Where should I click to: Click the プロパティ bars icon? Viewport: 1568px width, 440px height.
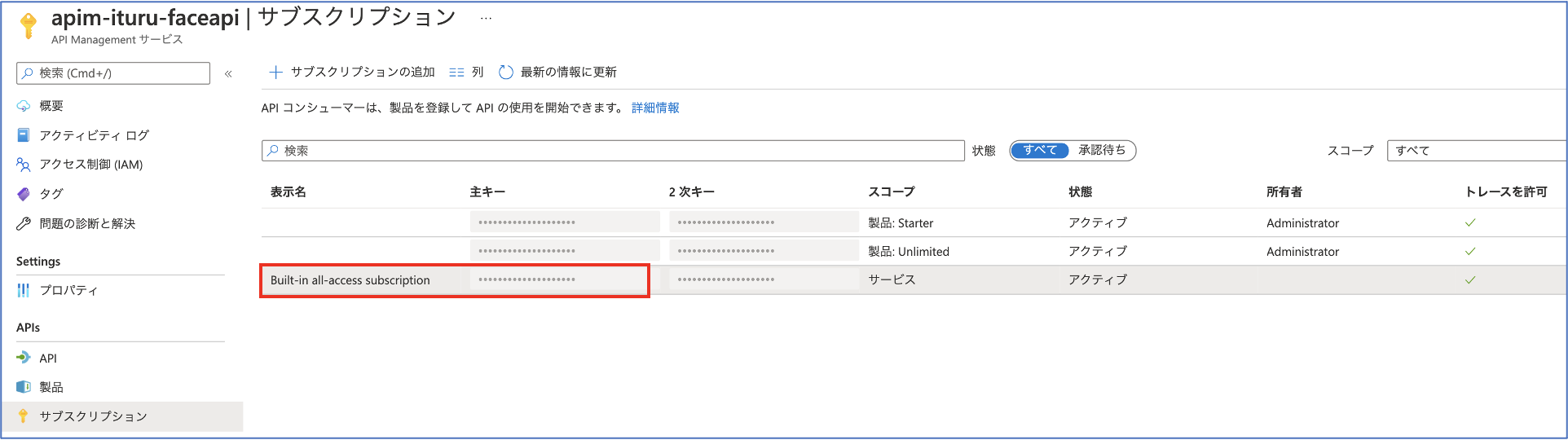pos(24,290)
